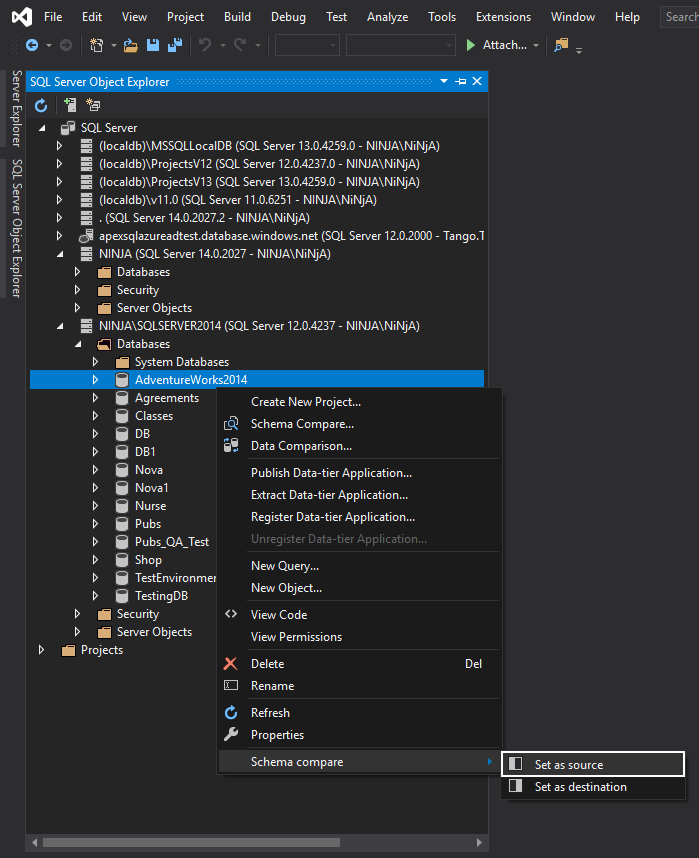Click the Add SQL Server icon
The image size is (699, 858).
tap(70, 105)
